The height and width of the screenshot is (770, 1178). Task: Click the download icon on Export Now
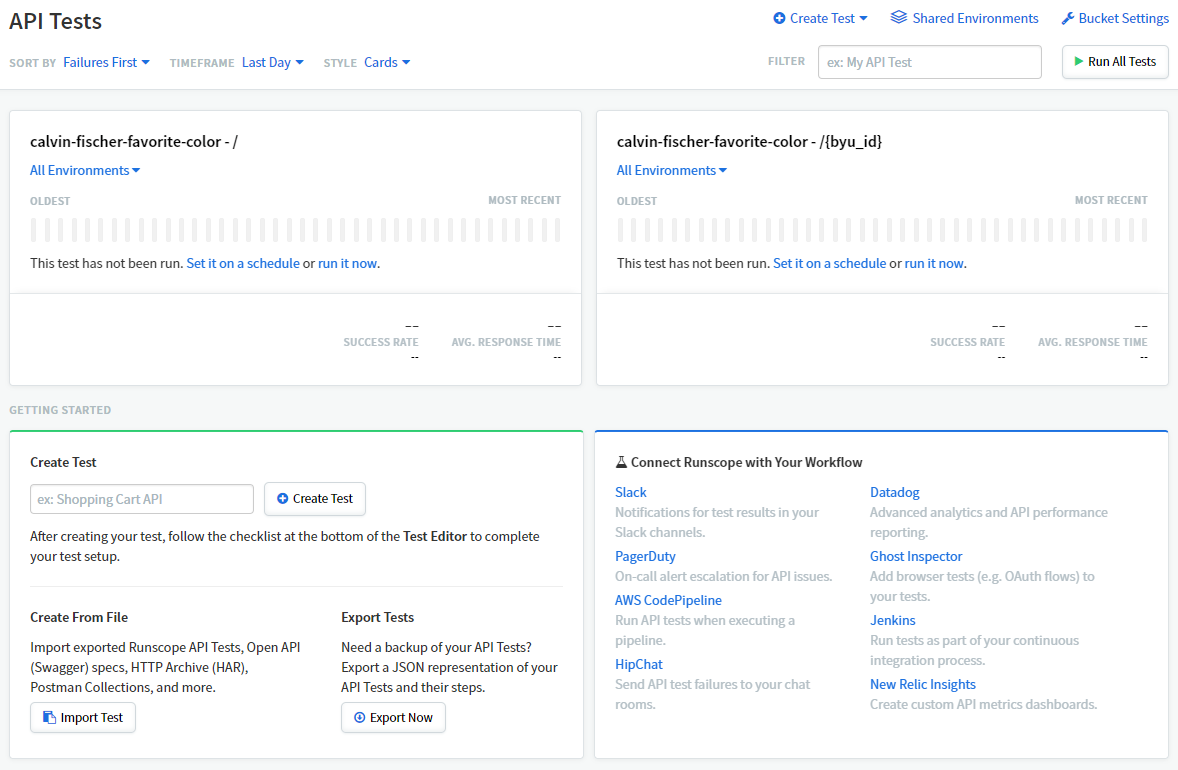click(x=359, y=717)
